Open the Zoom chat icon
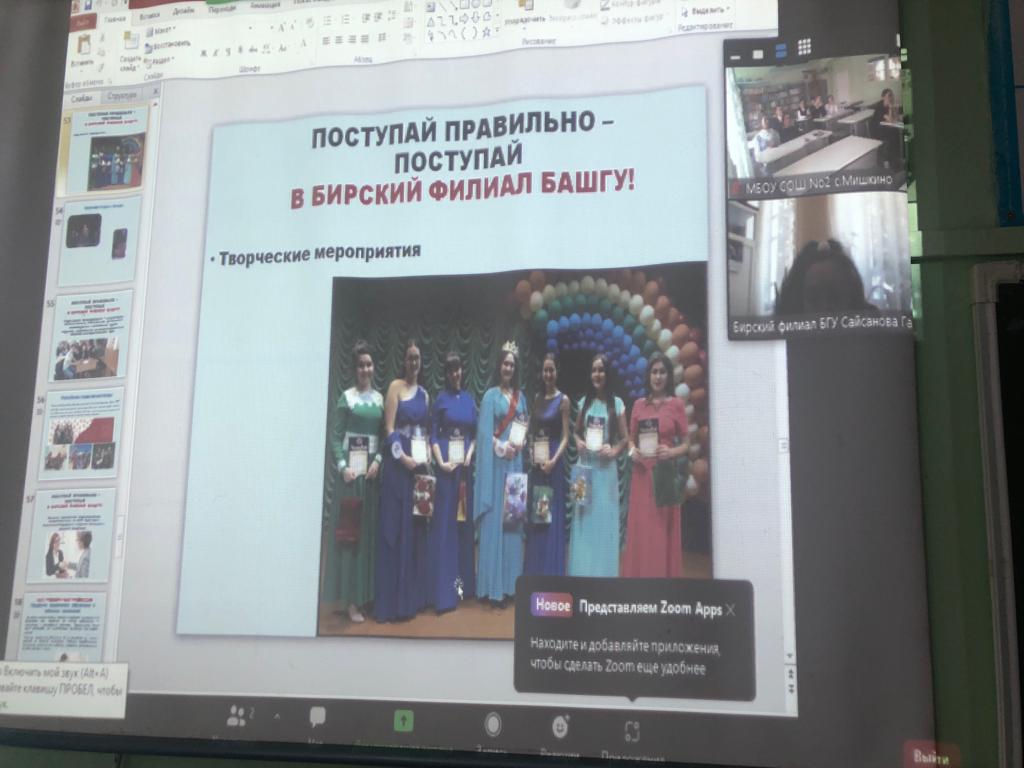 point(318,717)
